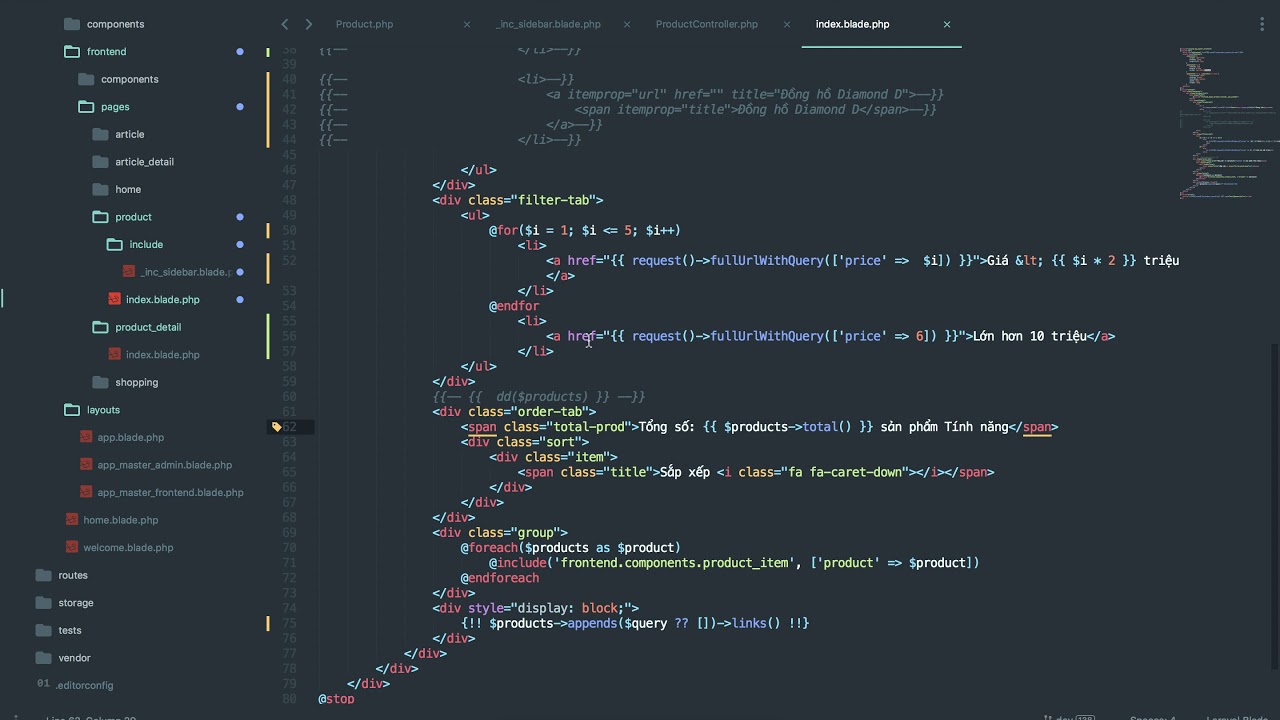Select the components folder inside frontend
The height and width of the screenshot is (720, 1280).
tap(129, 79)
